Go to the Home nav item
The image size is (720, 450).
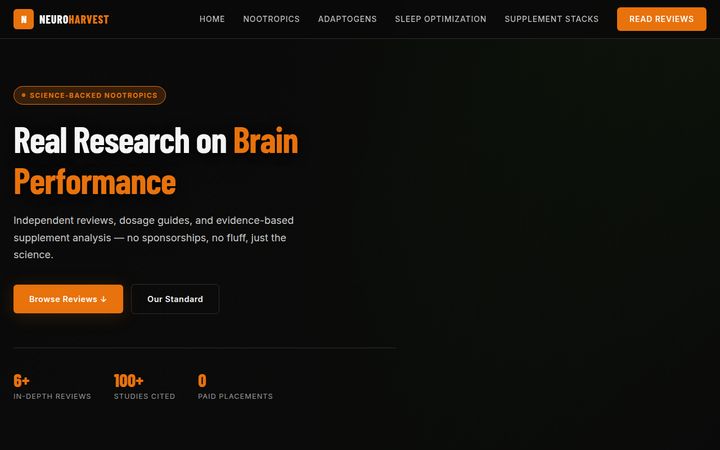(212, 19)
